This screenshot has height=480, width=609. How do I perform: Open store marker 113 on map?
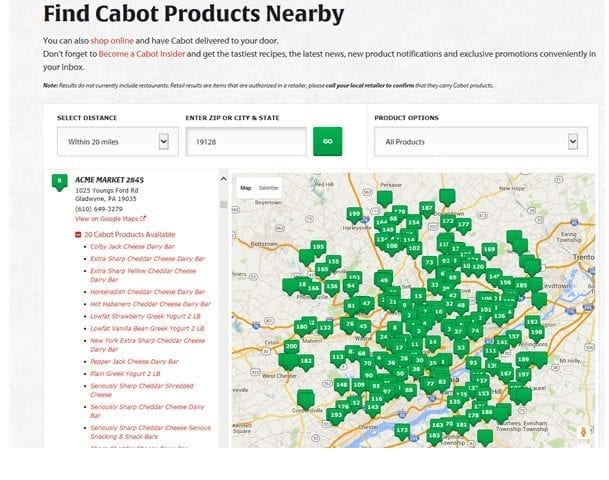pos(338,358)
